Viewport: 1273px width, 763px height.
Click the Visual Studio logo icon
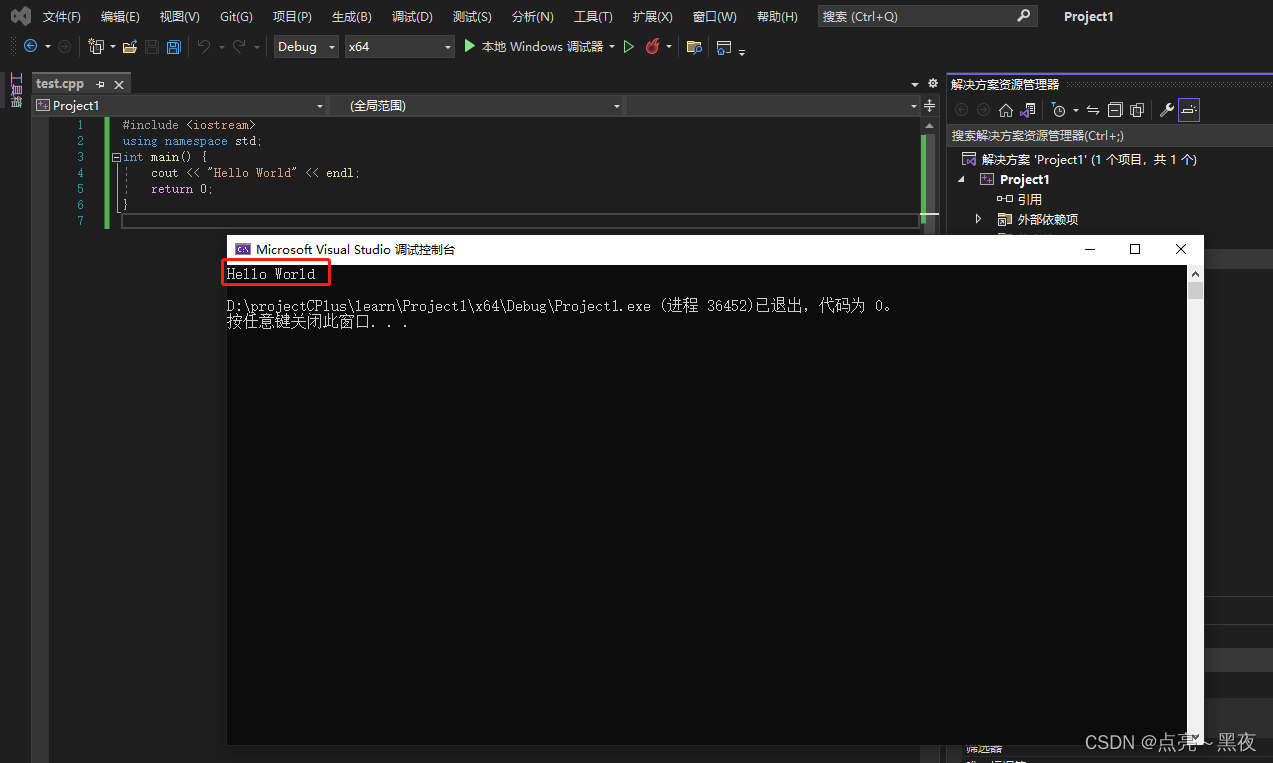(20, 16)
